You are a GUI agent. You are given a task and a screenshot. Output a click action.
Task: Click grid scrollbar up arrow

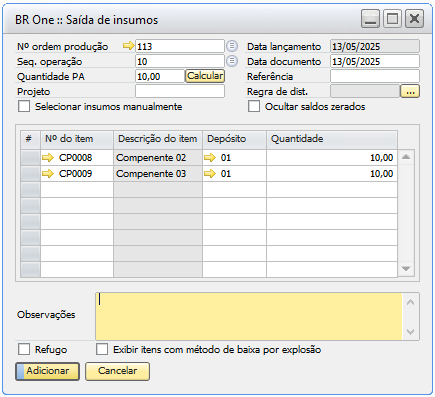click(x=406, y=157)
